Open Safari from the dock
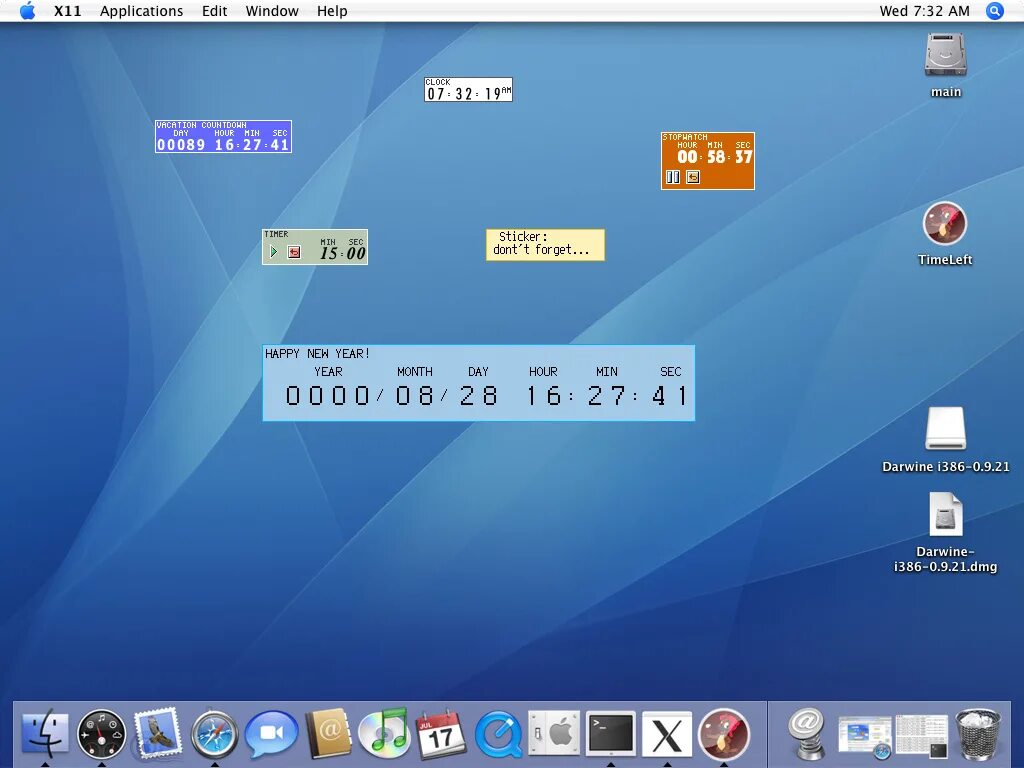This screenshot has height=768, width=1024. point(215,733)
